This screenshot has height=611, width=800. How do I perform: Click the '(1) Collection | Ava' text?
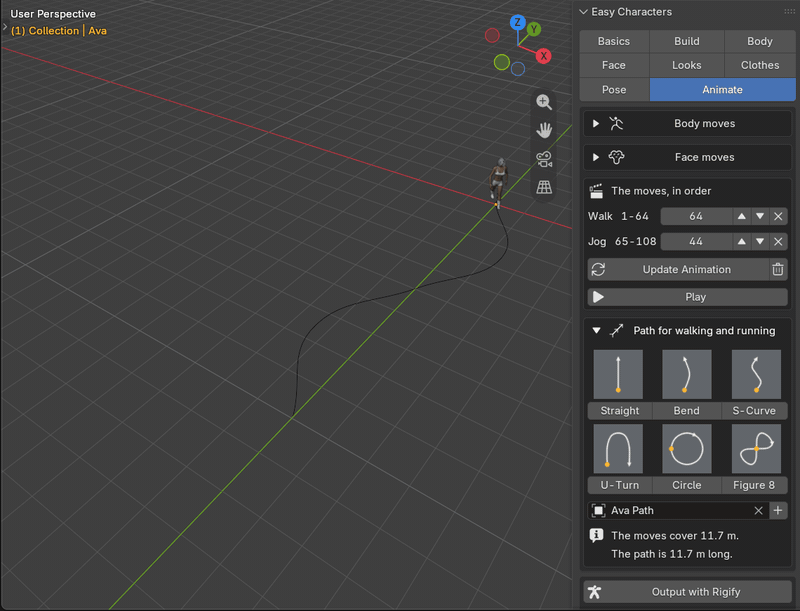[59, 31]
